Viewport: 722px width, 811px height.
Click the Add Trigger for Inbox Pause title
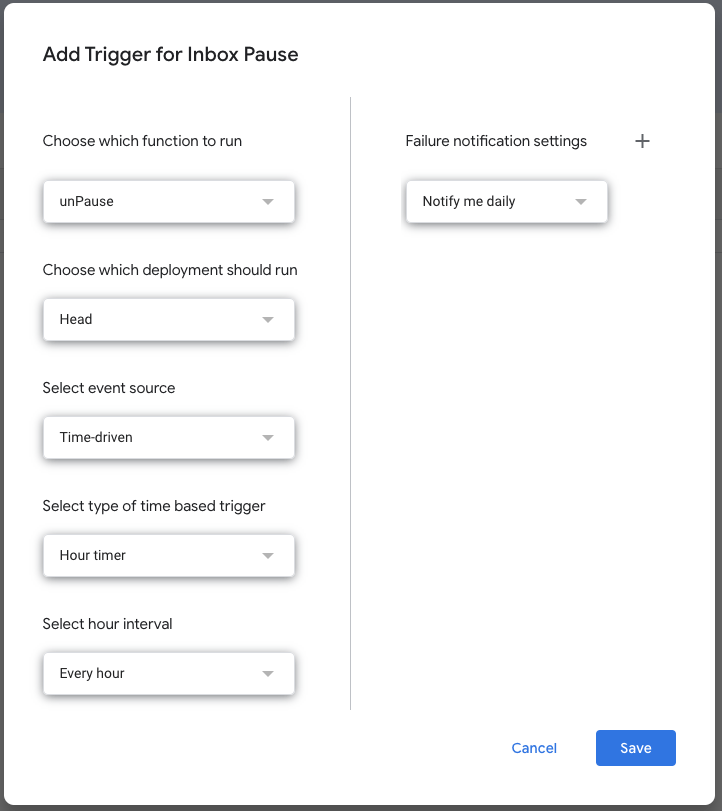(x=170, y=54)
